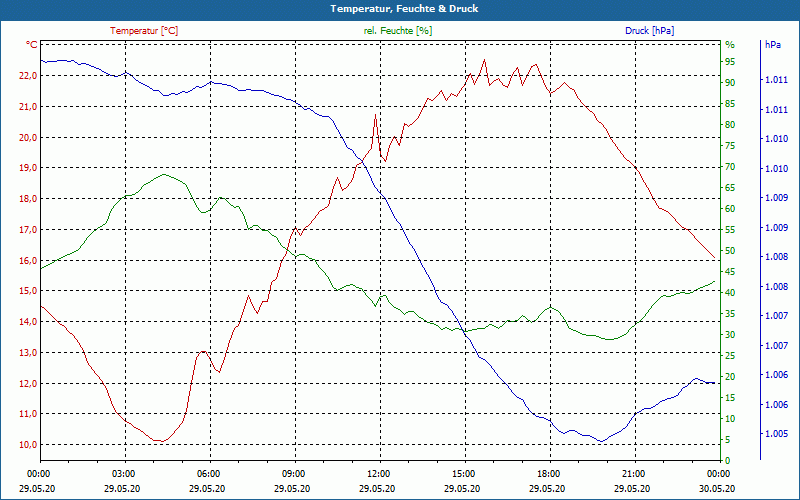800x500 pixels.
Task: Click the red "°C" axis unit label
Action: coord(32,45)
